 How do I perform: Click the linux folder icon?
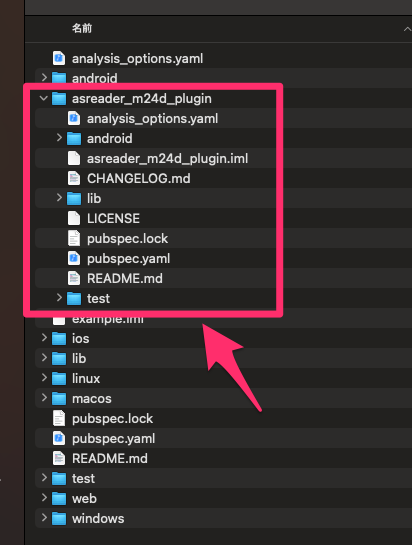pos(59,379)
